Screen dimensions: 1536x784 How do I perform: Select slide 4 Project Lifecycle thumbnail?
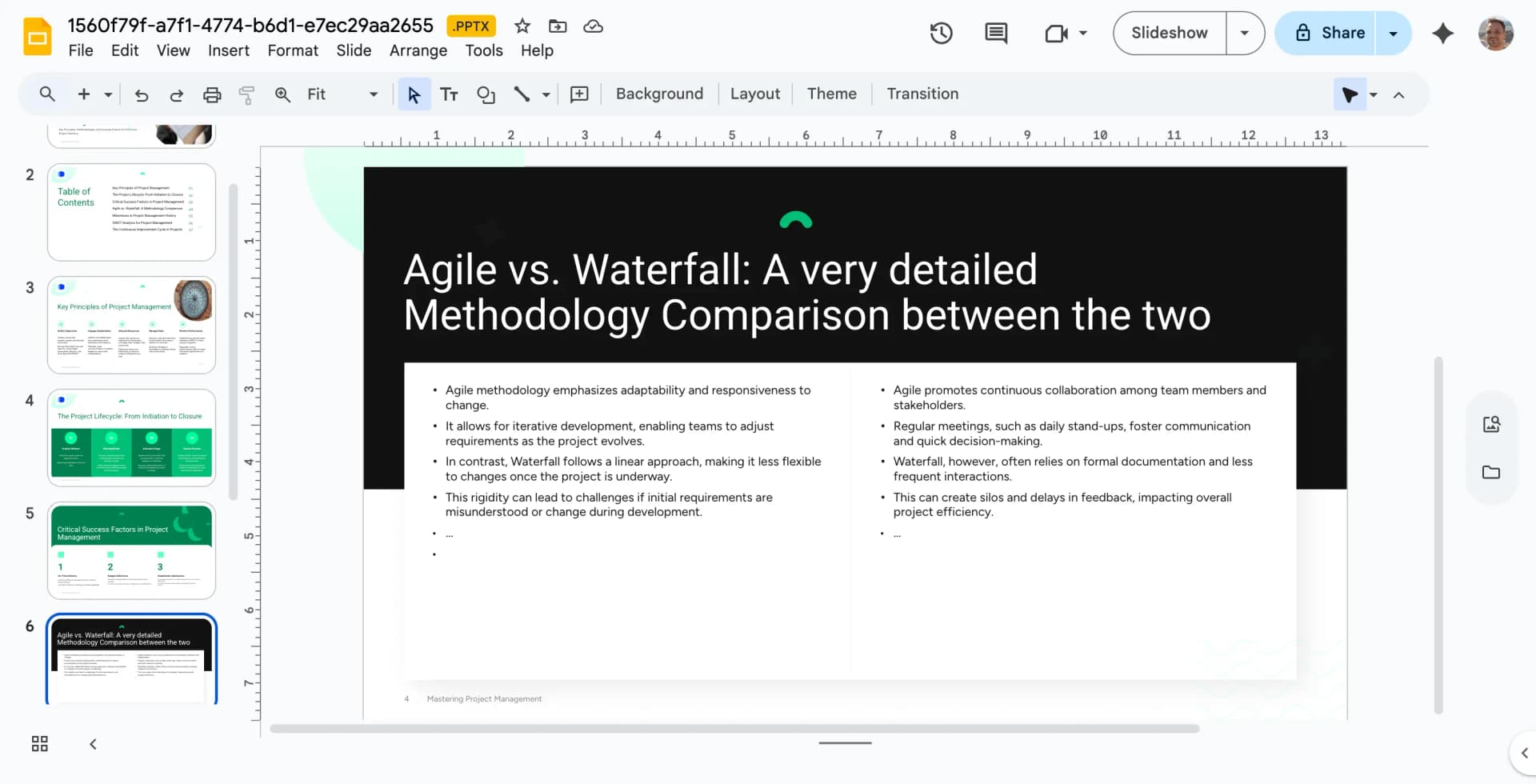pyautogui.click(x=131, y=438)
